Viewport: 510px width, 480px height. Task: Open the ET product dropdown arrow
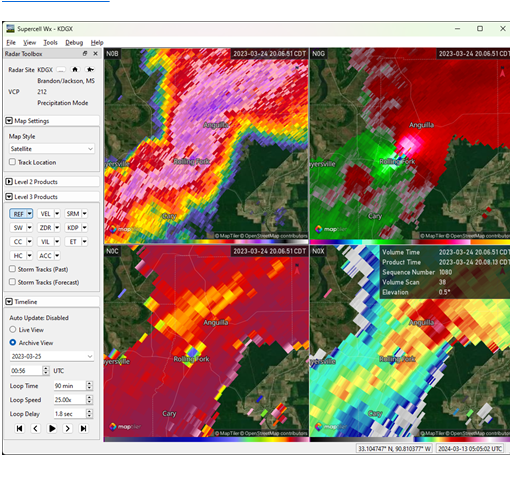point(85,242)
